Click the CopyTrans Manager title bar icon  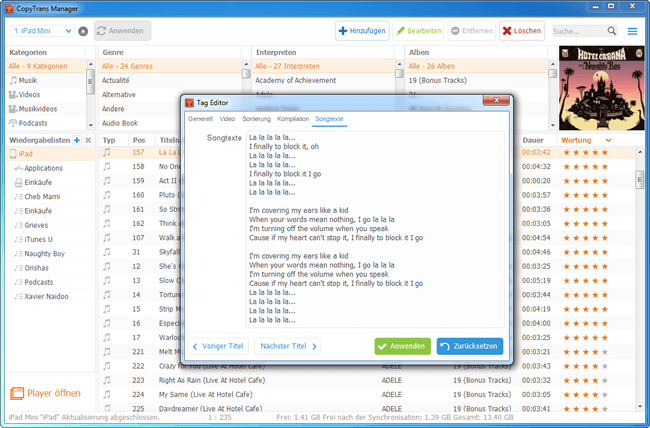(9, 9)
